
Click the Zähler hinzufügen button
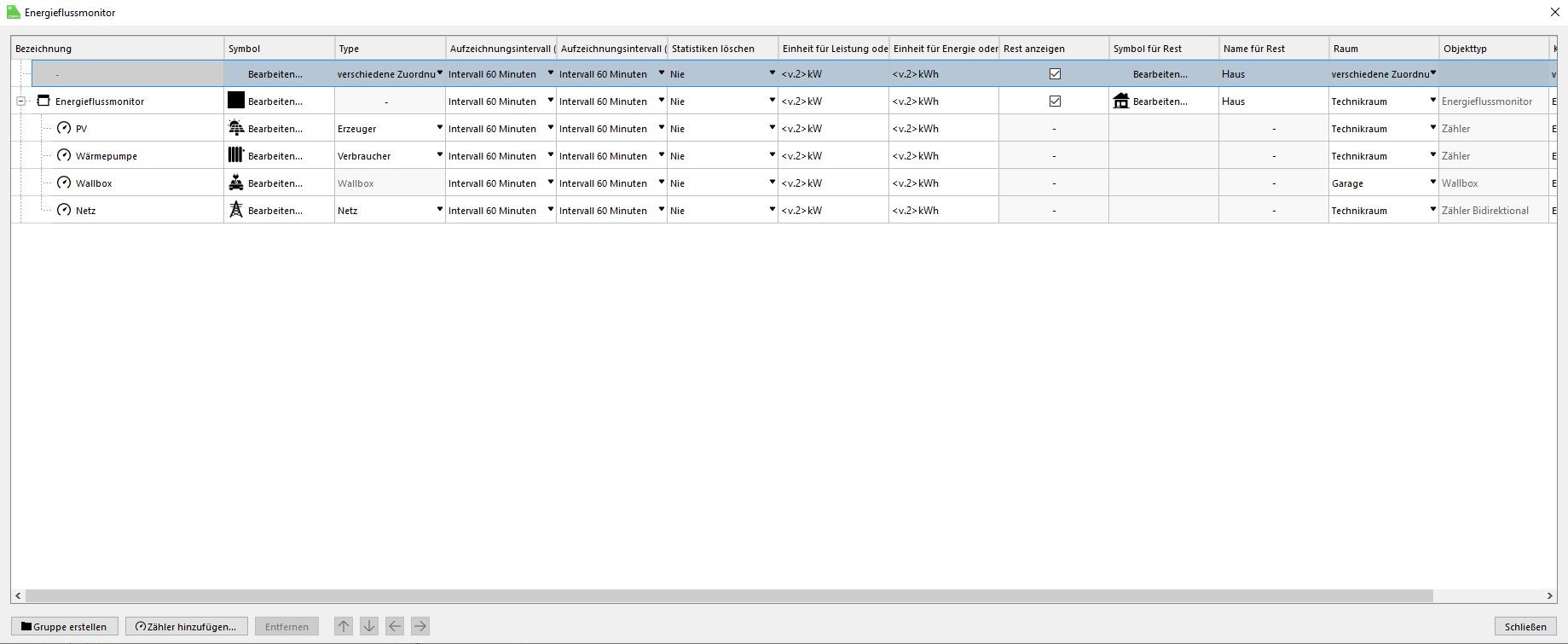187,627
